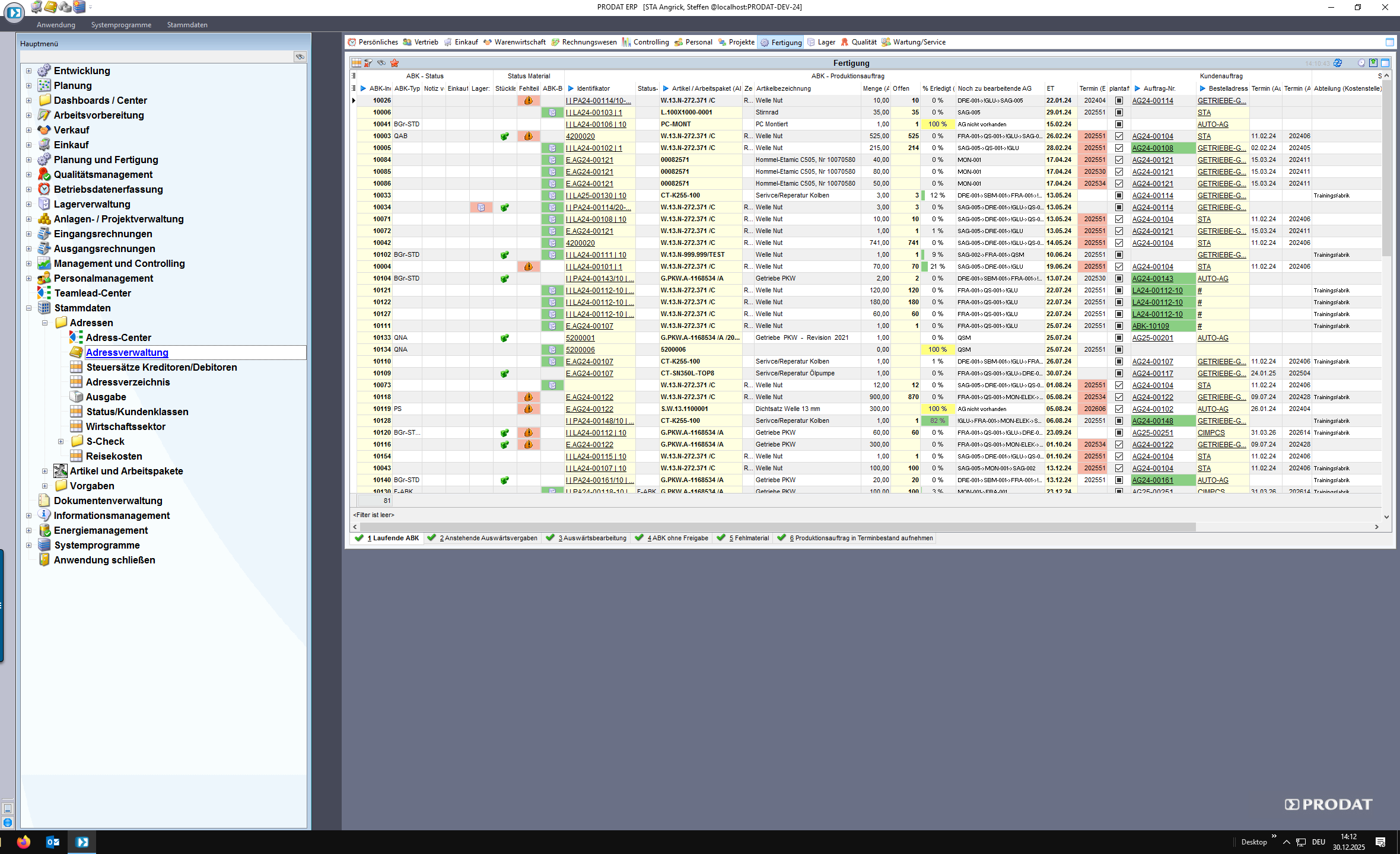This screenshot has height=854, width=1400.
Task: Click the 5 Fehlmaterial filter button
Action: point(743,538)
